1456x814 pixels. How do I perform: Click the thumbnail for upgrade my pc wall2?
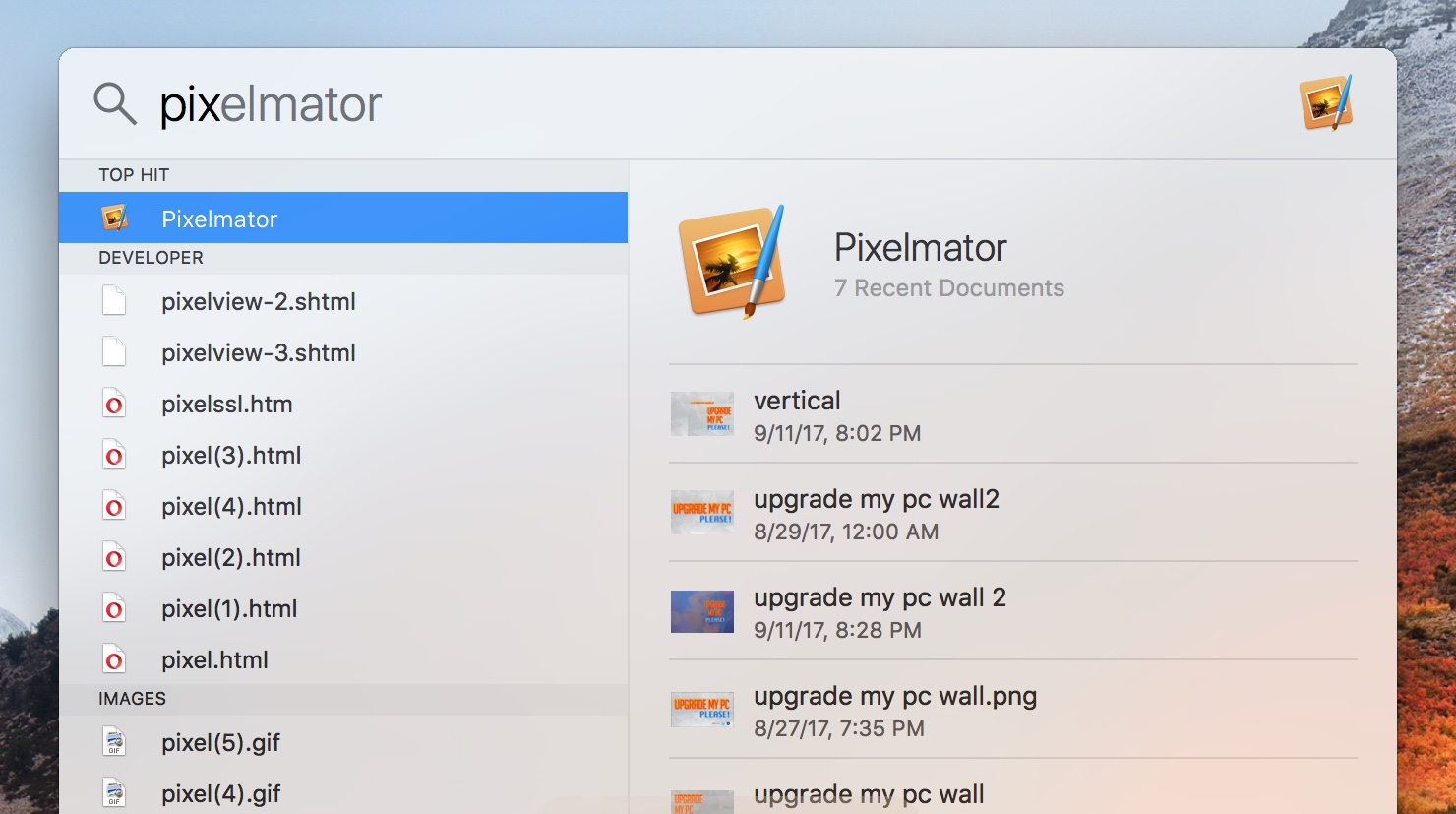[x=701, y=513]
